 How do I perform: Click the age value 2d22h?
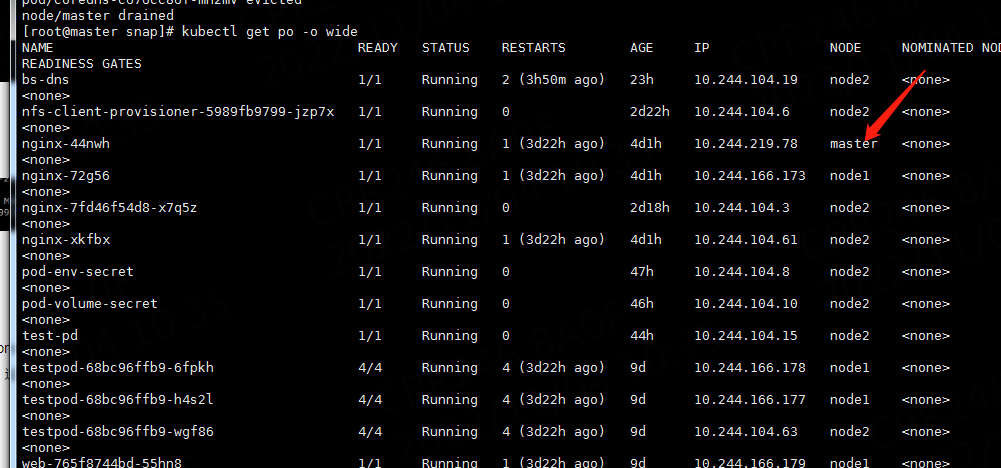pyautogui.click(x=649, y=112)
